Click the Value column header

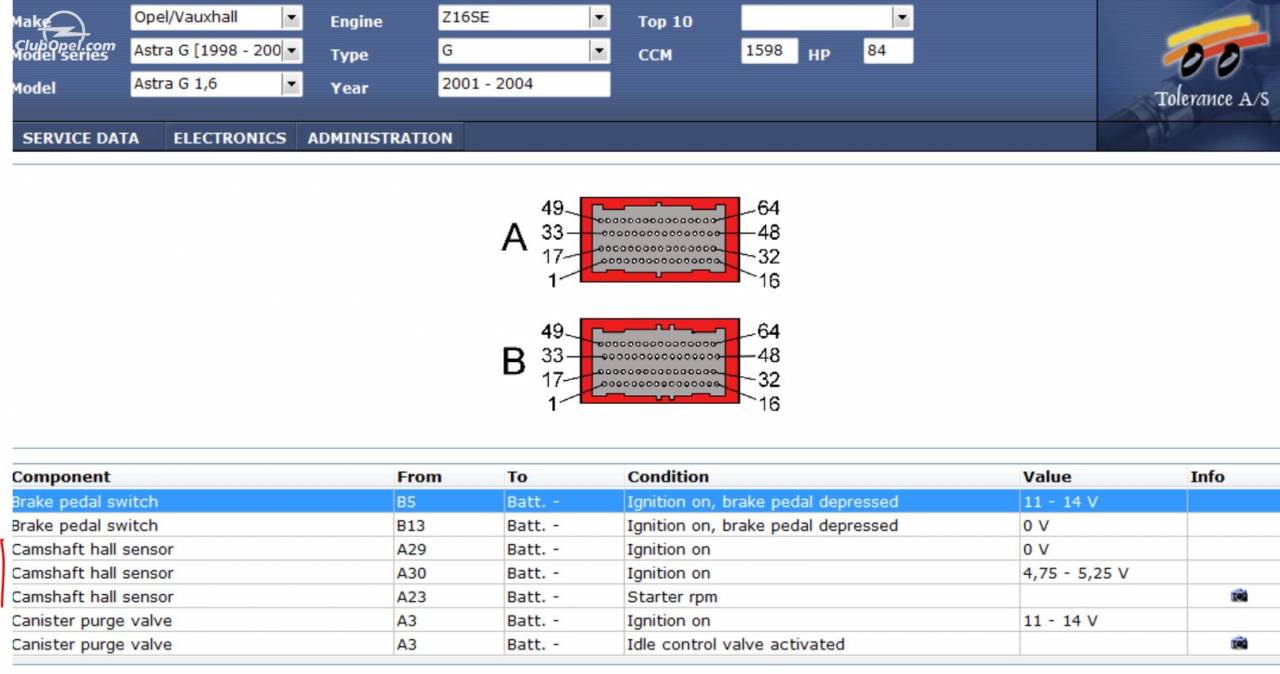click(1047, 477)
